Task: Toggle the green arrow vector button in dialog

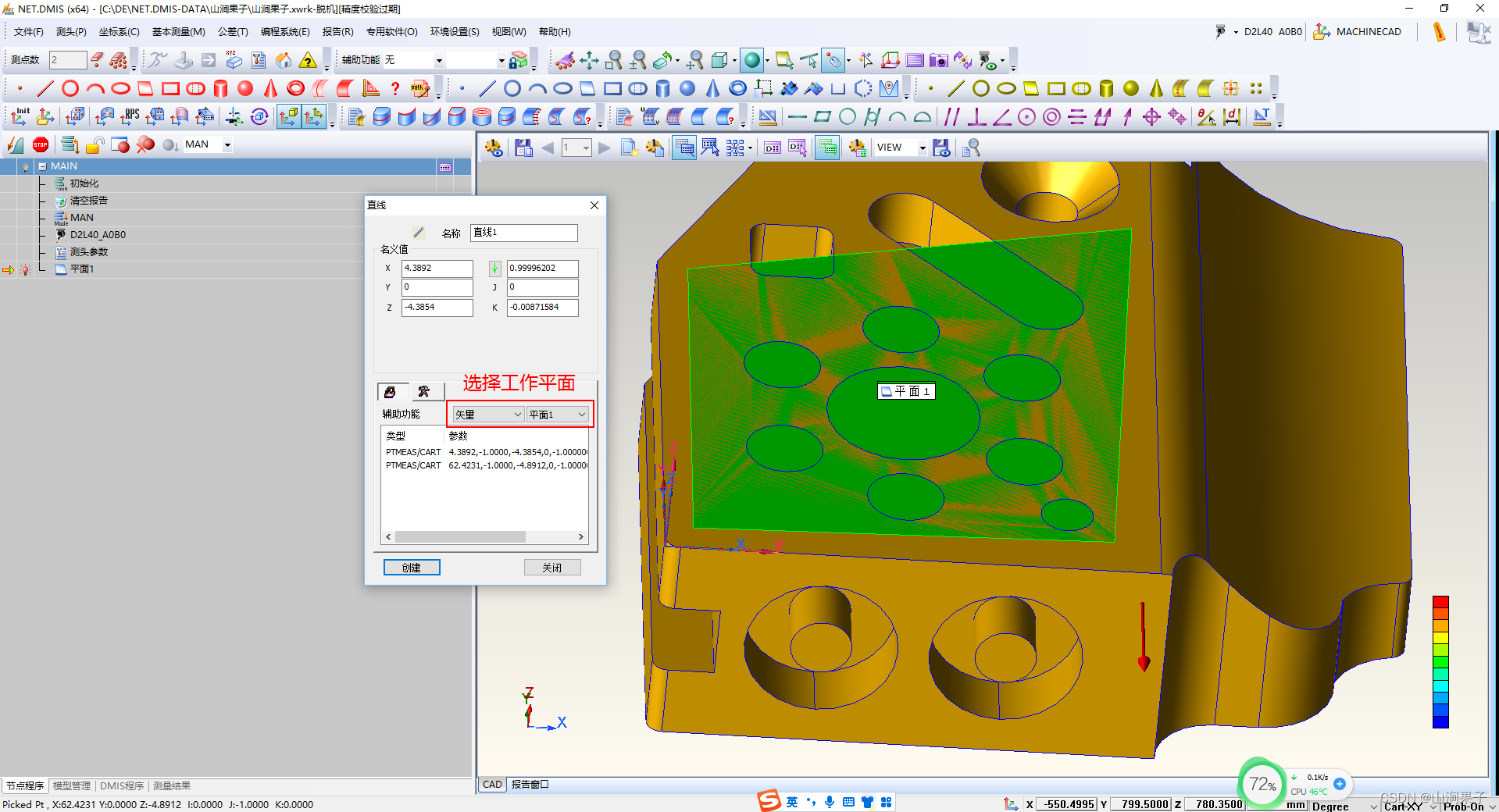Action: pyautogui.click(x=494, y=269)
